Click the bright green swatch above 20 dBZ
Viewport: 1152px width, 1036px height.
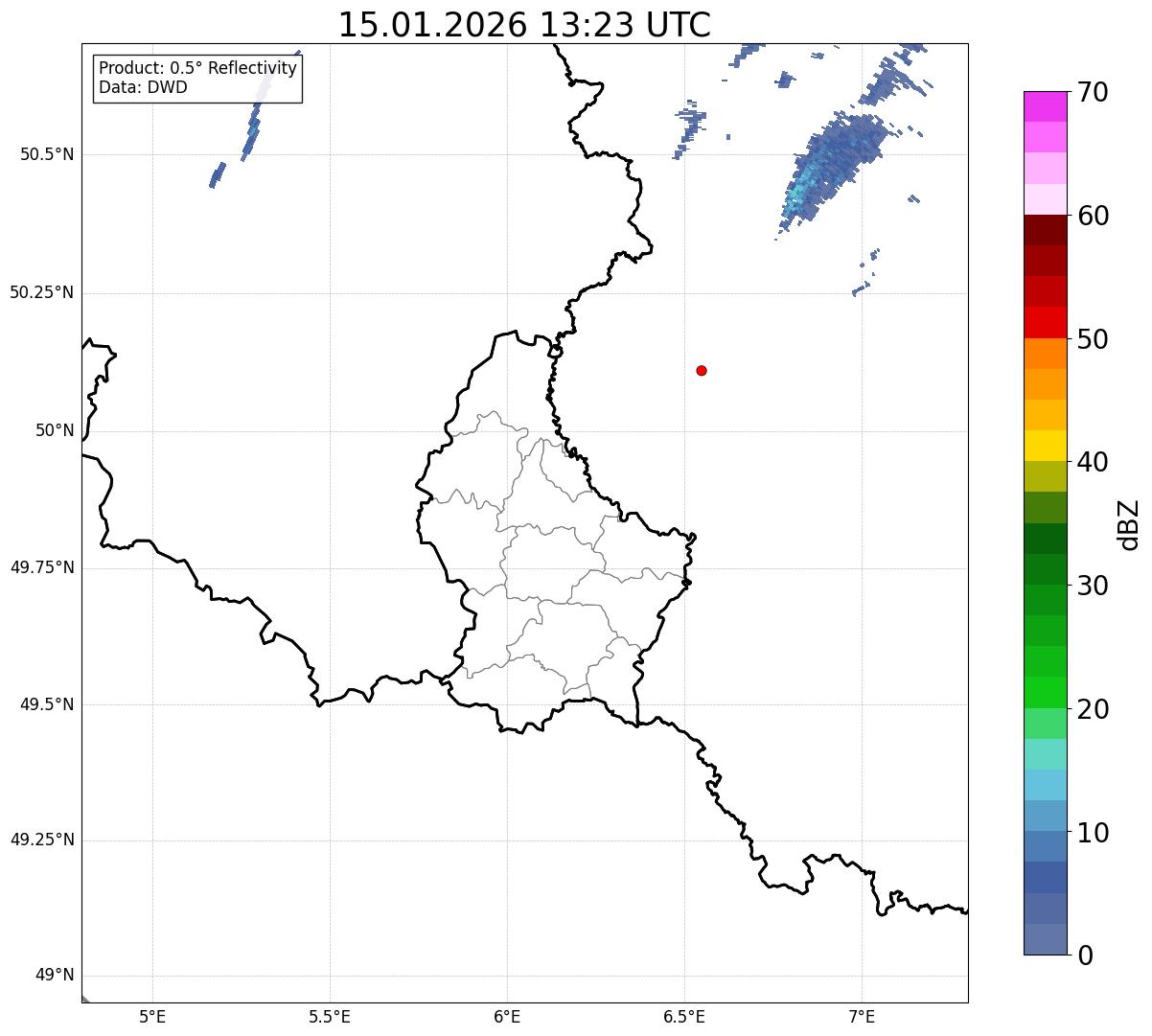point(1045,692)
